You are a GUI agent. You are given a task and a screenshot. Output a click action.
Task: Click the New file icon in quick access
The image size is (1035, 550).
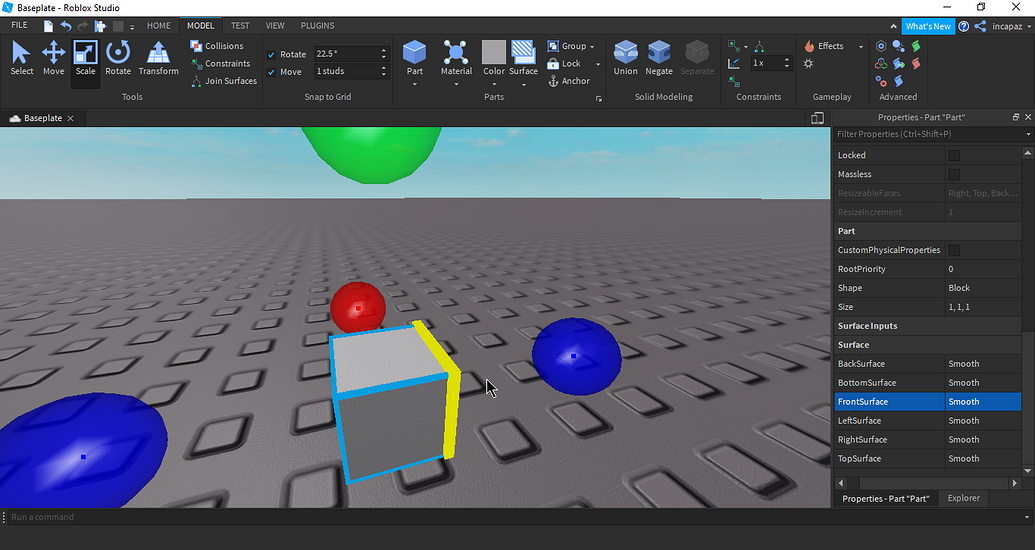pos(48,26)
